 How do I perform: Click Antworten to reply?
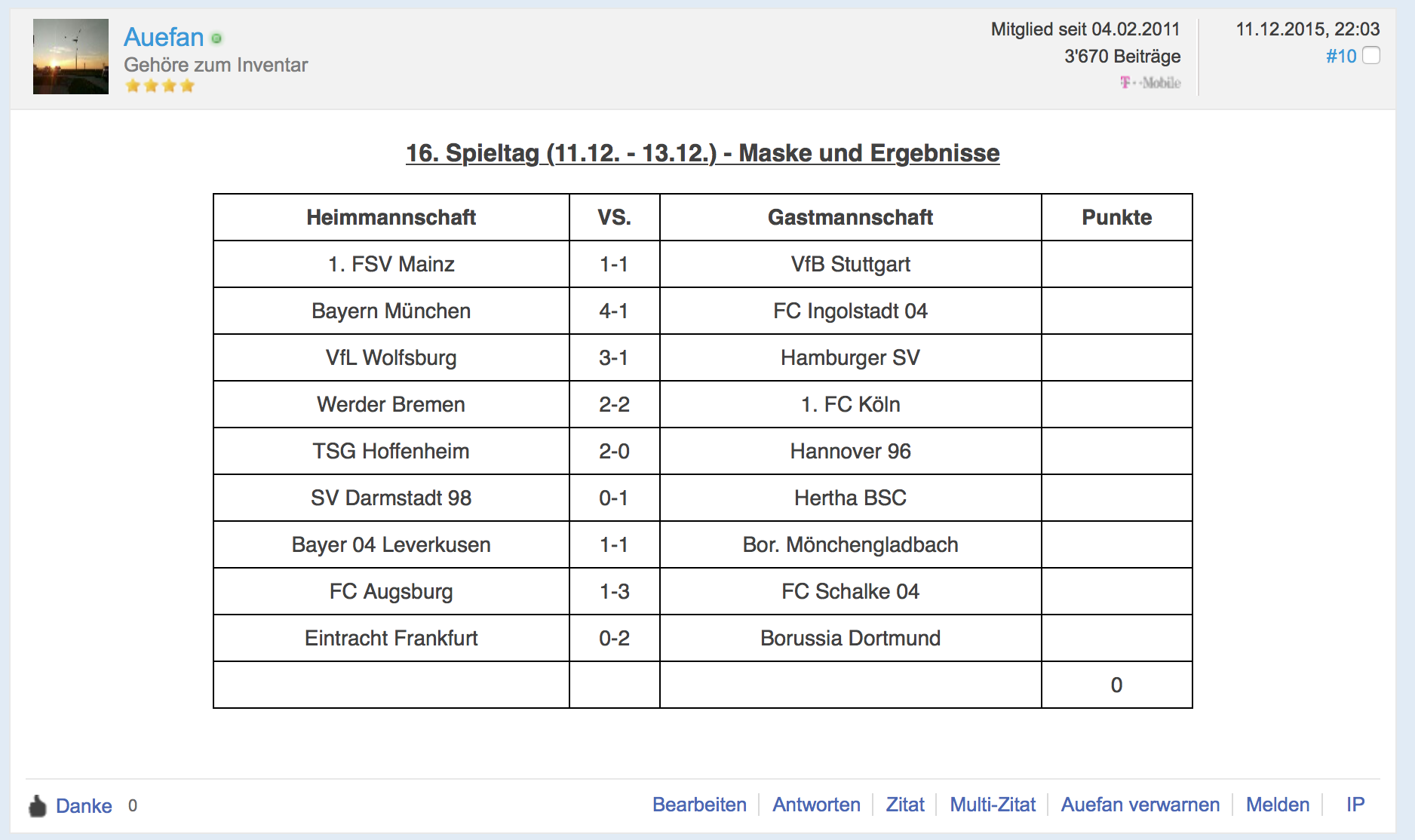[x=816, y=805]
